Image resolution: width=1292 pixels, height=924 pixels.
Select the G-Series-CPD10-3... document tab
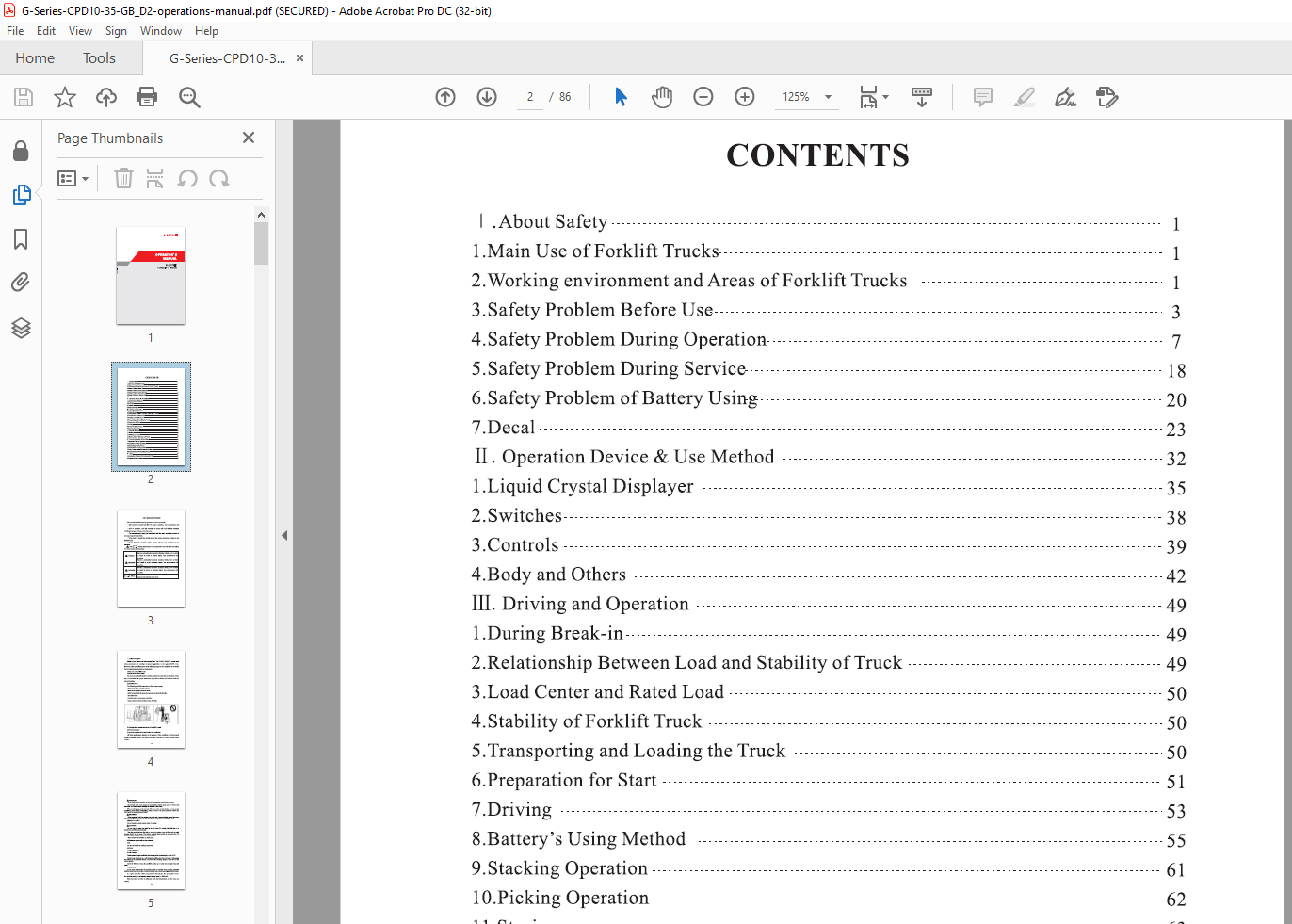(227, 58)
